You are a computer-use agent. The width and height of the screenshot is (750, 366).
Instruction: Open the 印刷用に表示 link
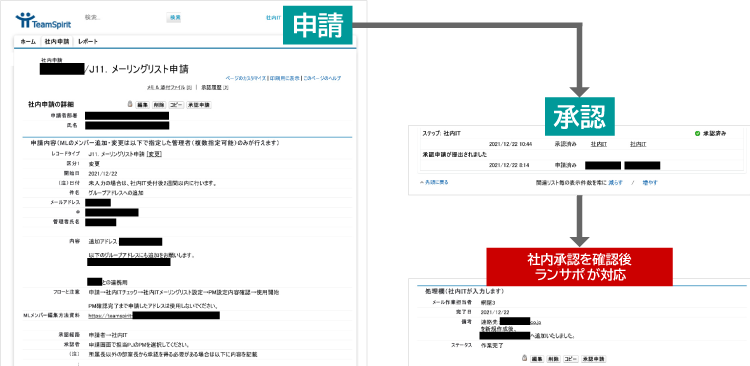(x=284, y=78)
